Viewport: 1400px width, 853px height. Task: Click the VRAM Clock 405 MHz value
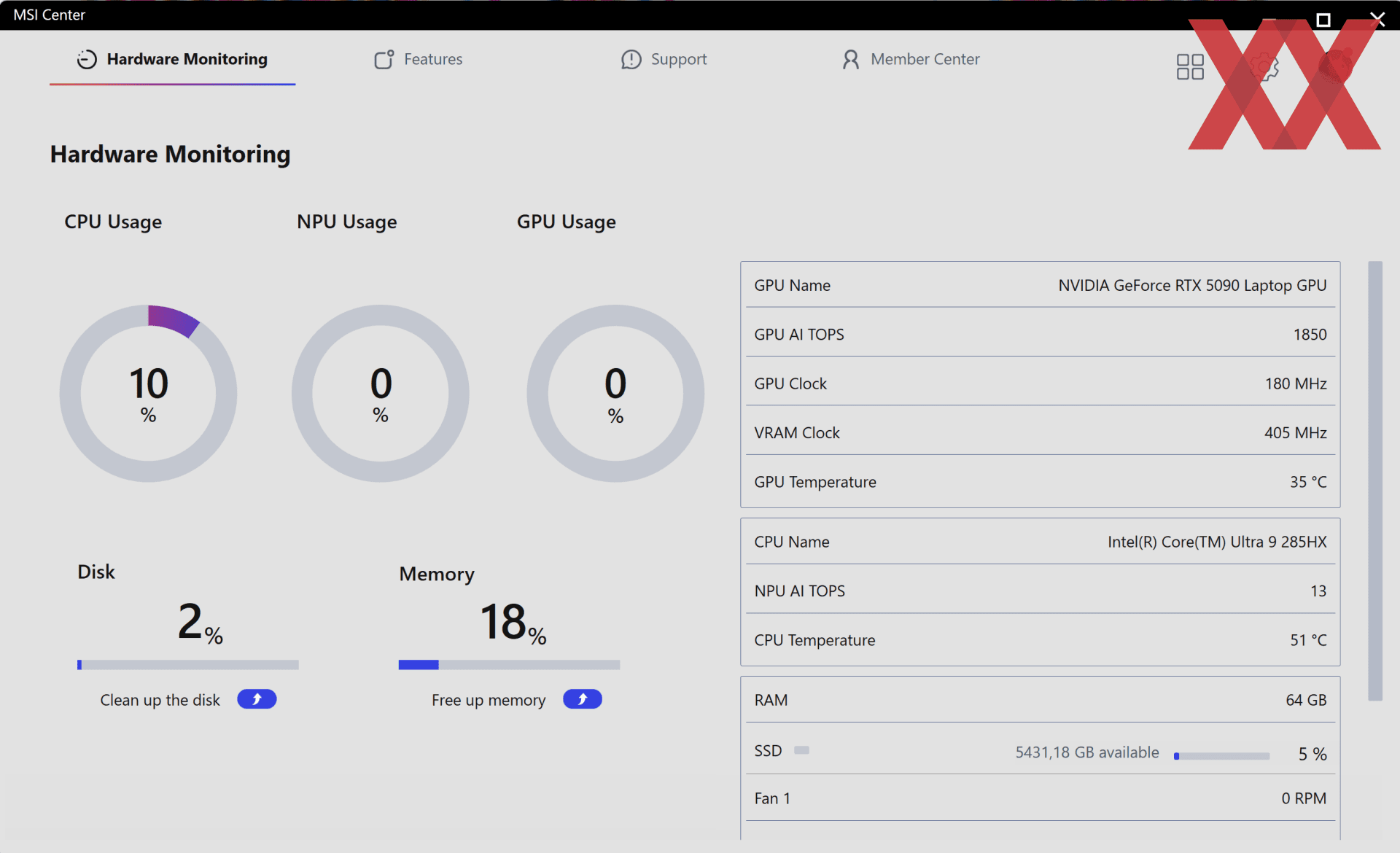(x=1295, y=432)
